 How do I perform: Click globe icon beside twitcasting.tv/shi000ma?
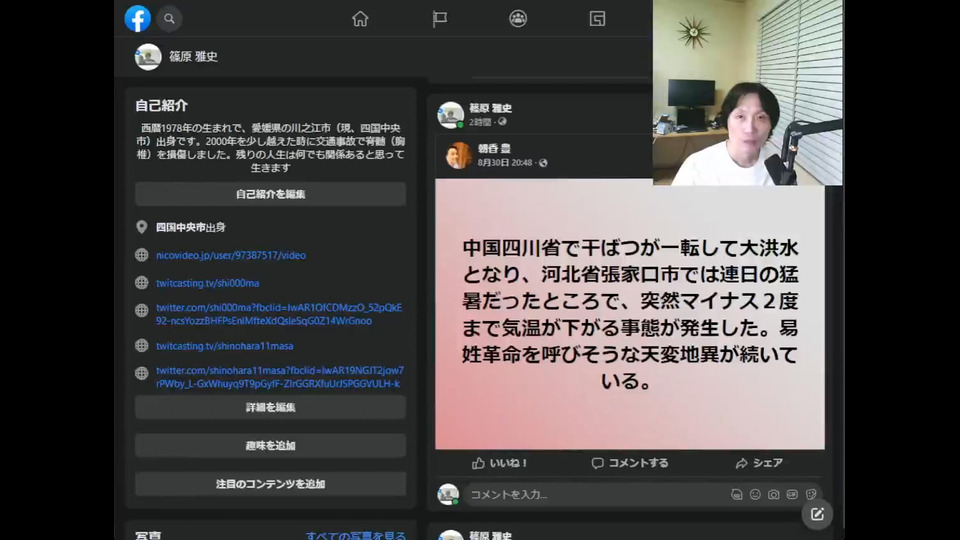(141, 283)
